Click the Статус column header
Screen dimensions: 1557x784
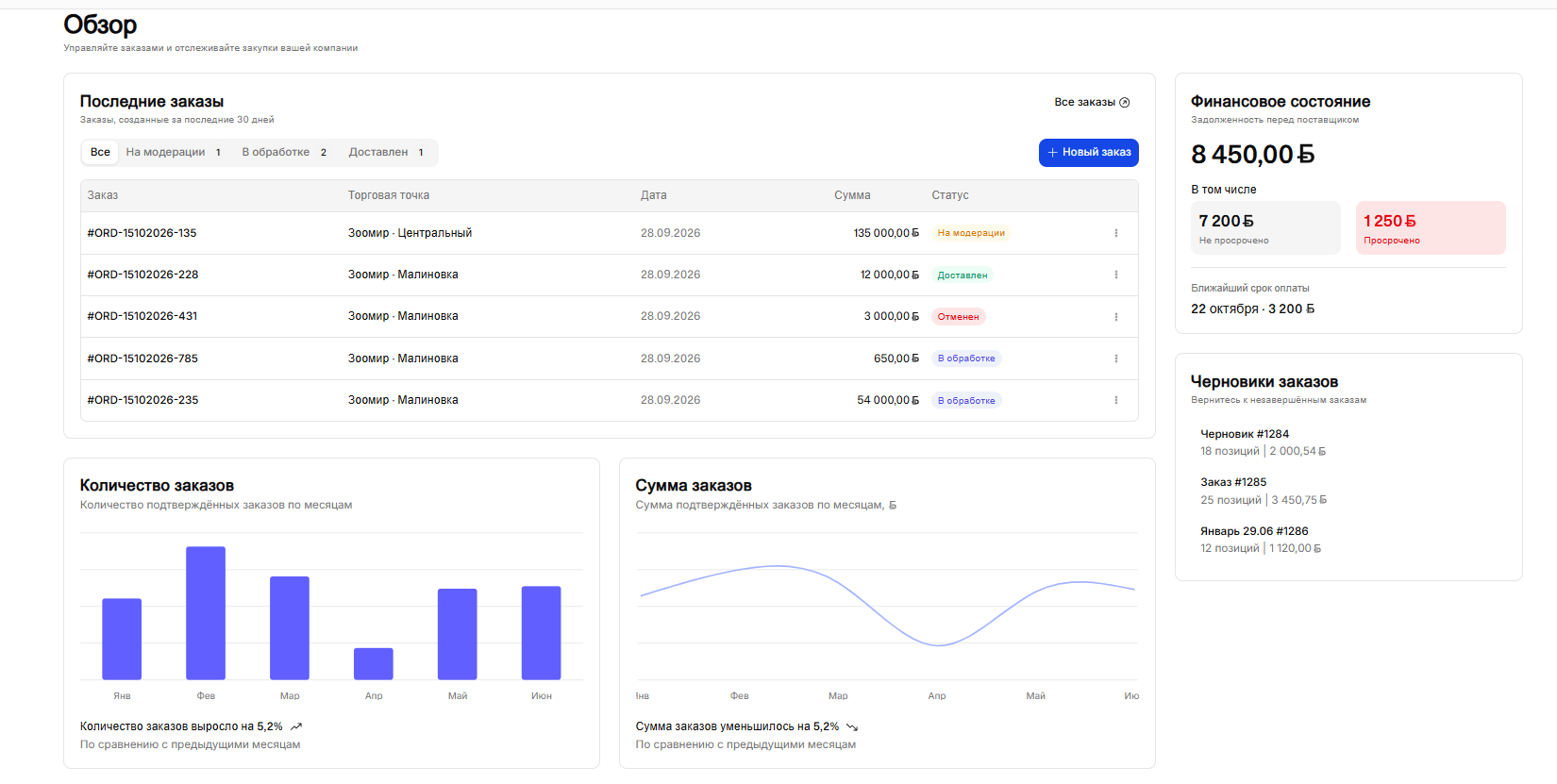coord(950,195)
